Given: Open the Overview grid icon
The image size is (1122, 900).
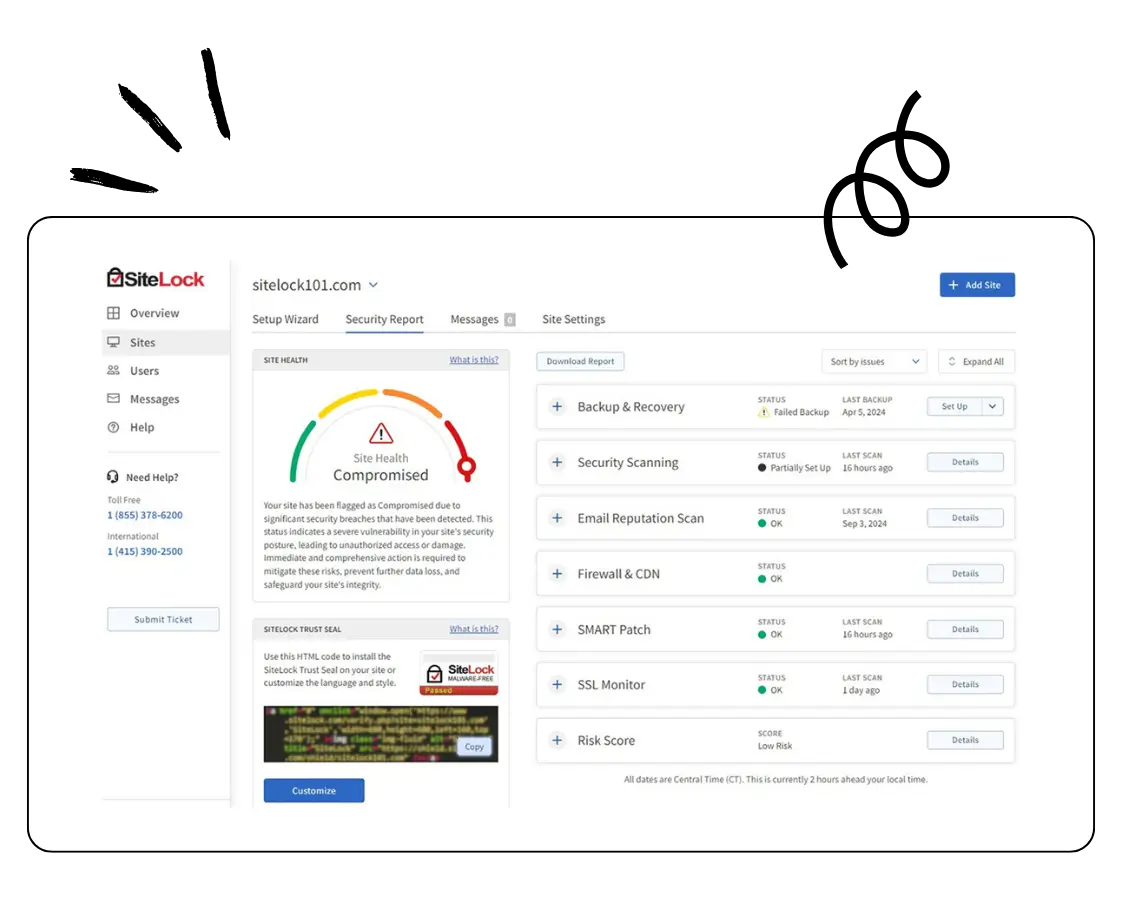Looking at the screenshot, I should click(113, 313).
